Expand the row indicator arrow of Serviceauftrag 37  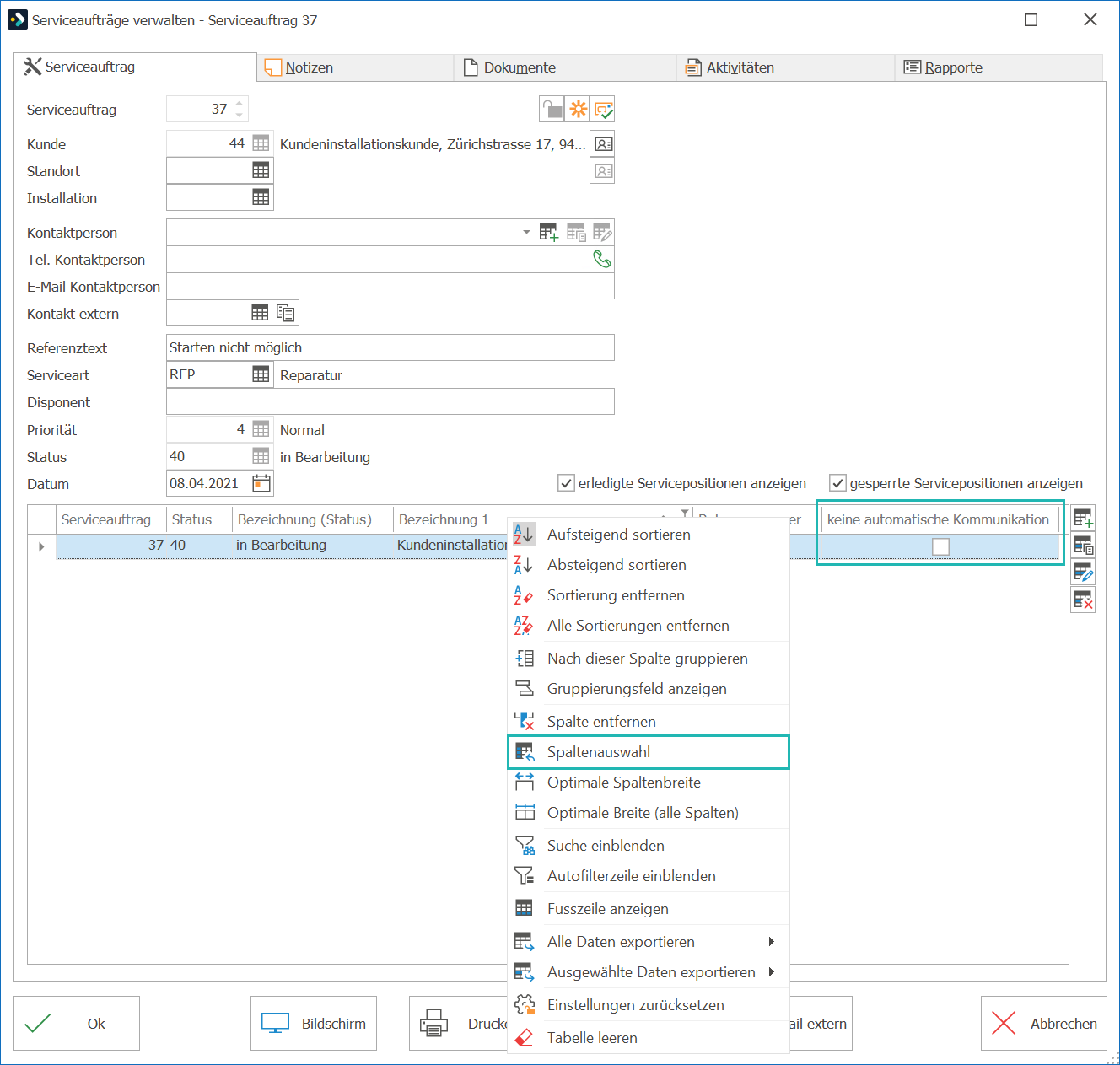[41, 546]
